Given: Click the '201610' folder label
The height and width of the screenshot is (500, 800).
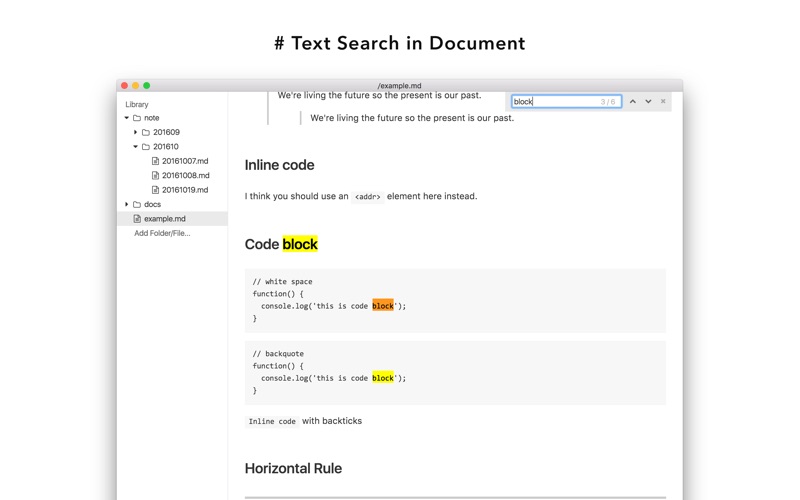Looking at the screenshot, I should click(166, 146).
